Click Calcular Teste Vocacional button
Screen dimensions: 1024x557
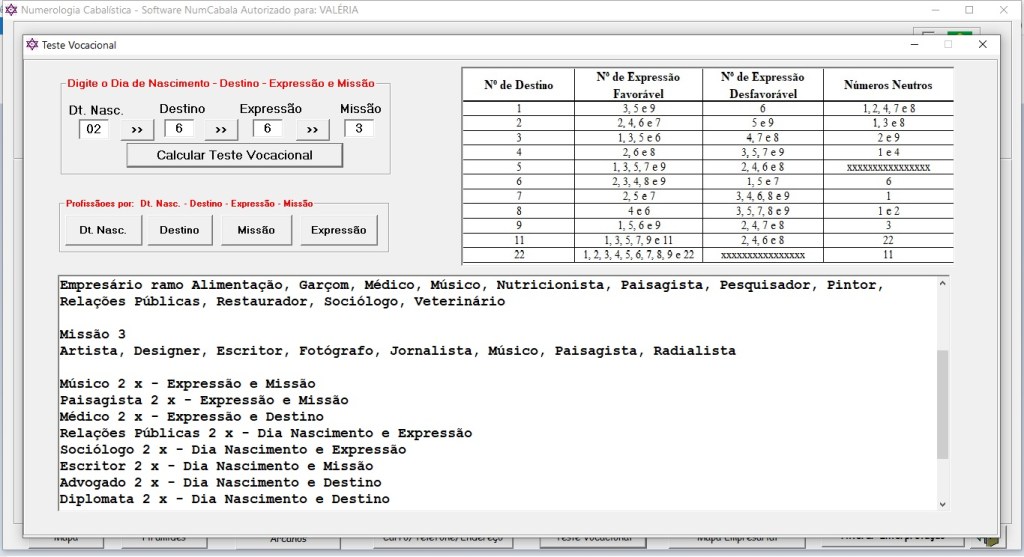234,155
